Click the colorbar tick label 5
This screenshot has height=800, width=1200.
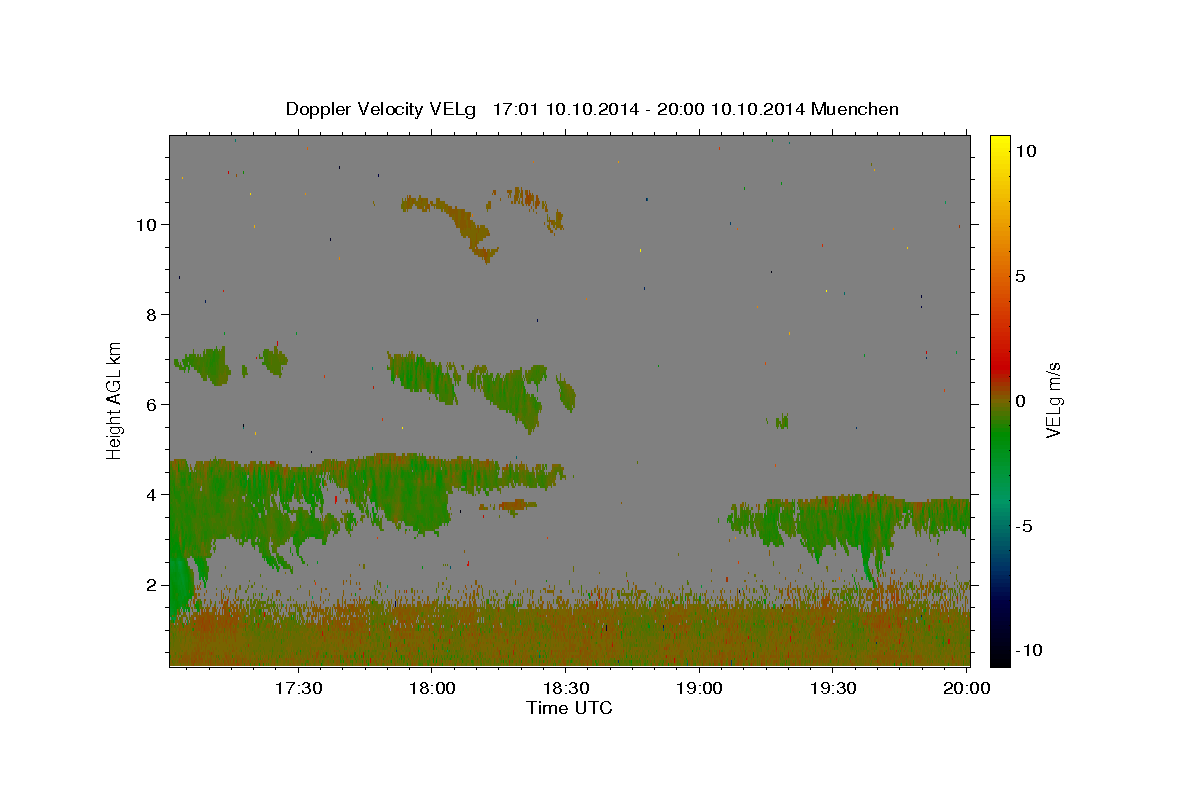1020,276
